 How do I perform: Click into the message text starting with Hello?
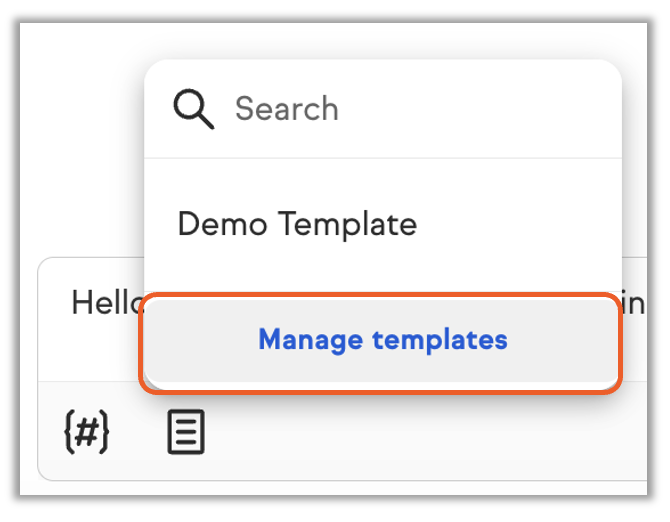[x=100, y=303]
